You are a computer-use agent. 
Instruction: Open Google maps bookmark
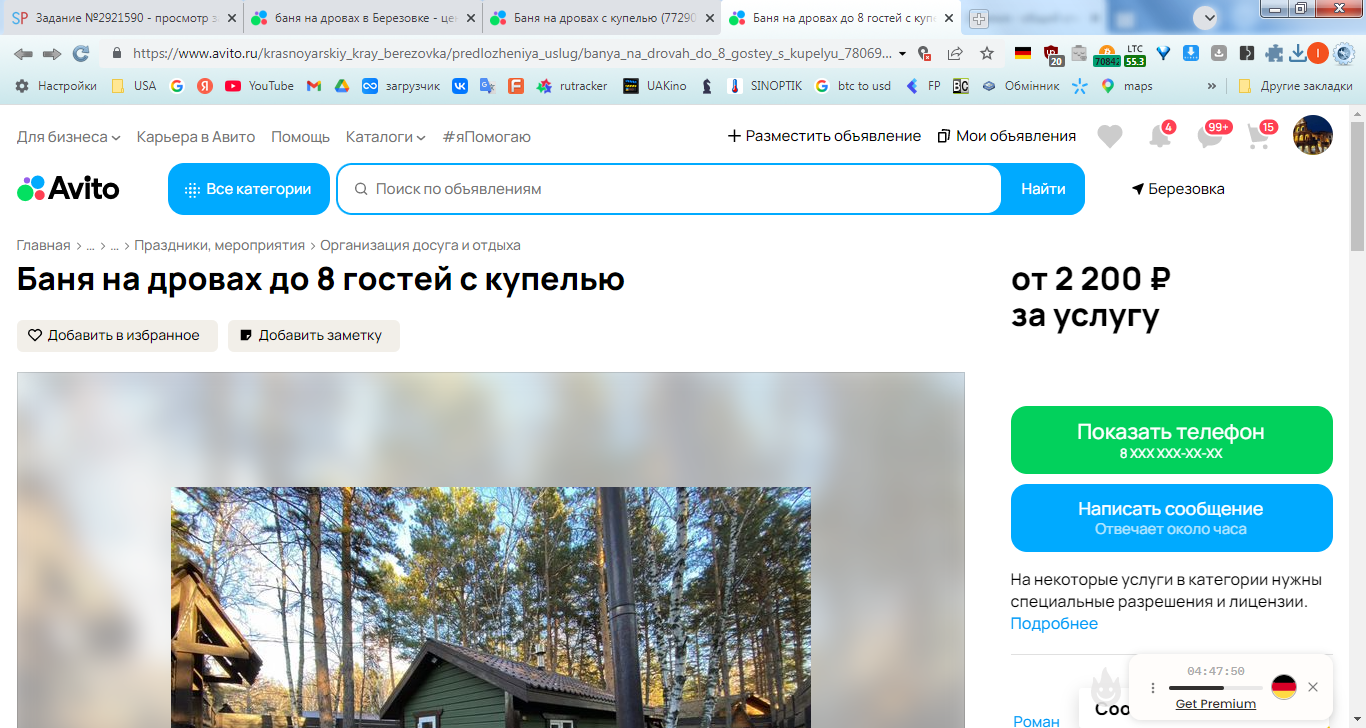point(1127,86)
